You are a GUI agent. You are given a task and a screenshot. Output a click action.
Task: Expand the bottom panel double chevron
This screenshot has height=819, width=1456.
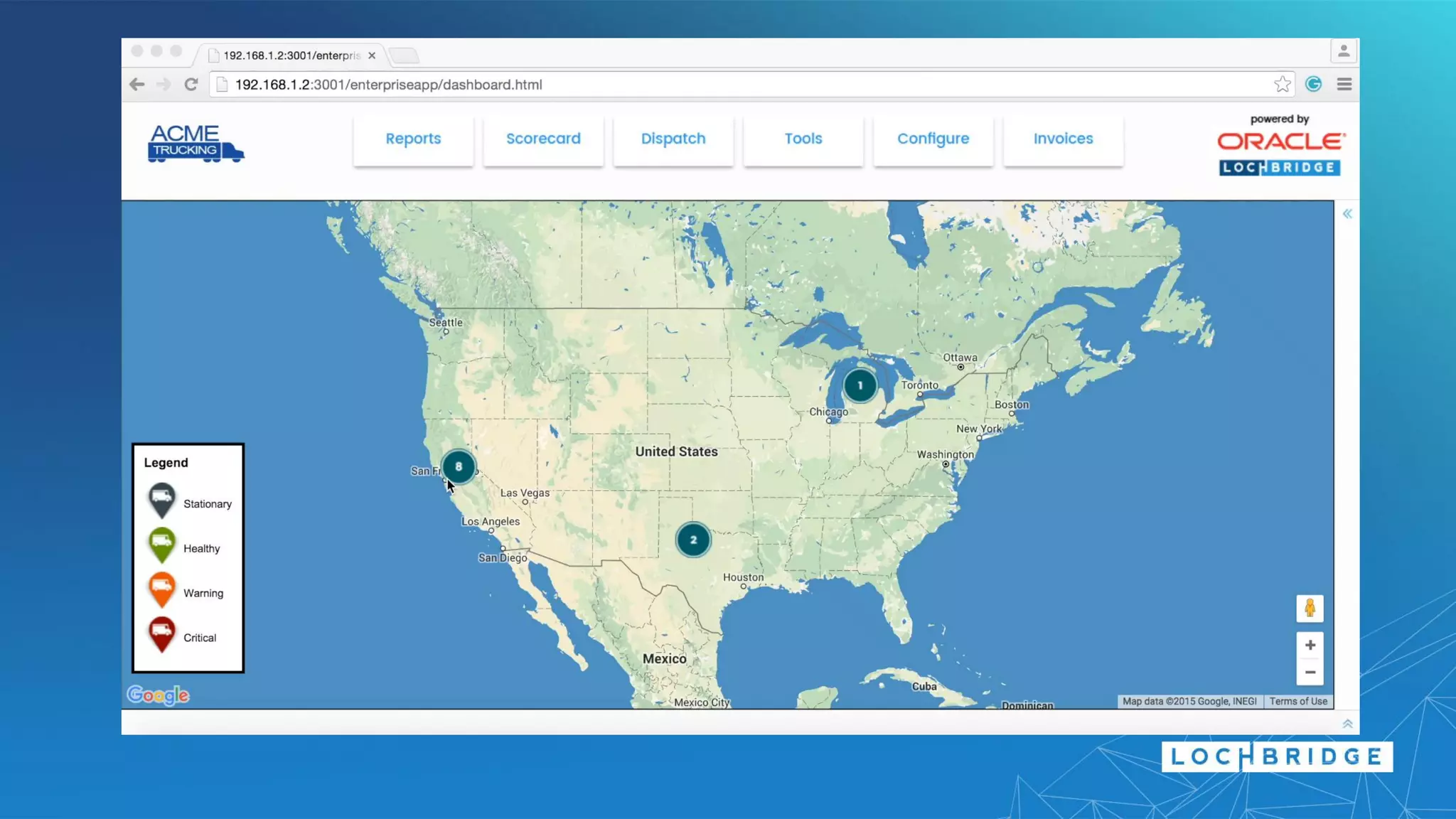click(x=1347, y=724)
